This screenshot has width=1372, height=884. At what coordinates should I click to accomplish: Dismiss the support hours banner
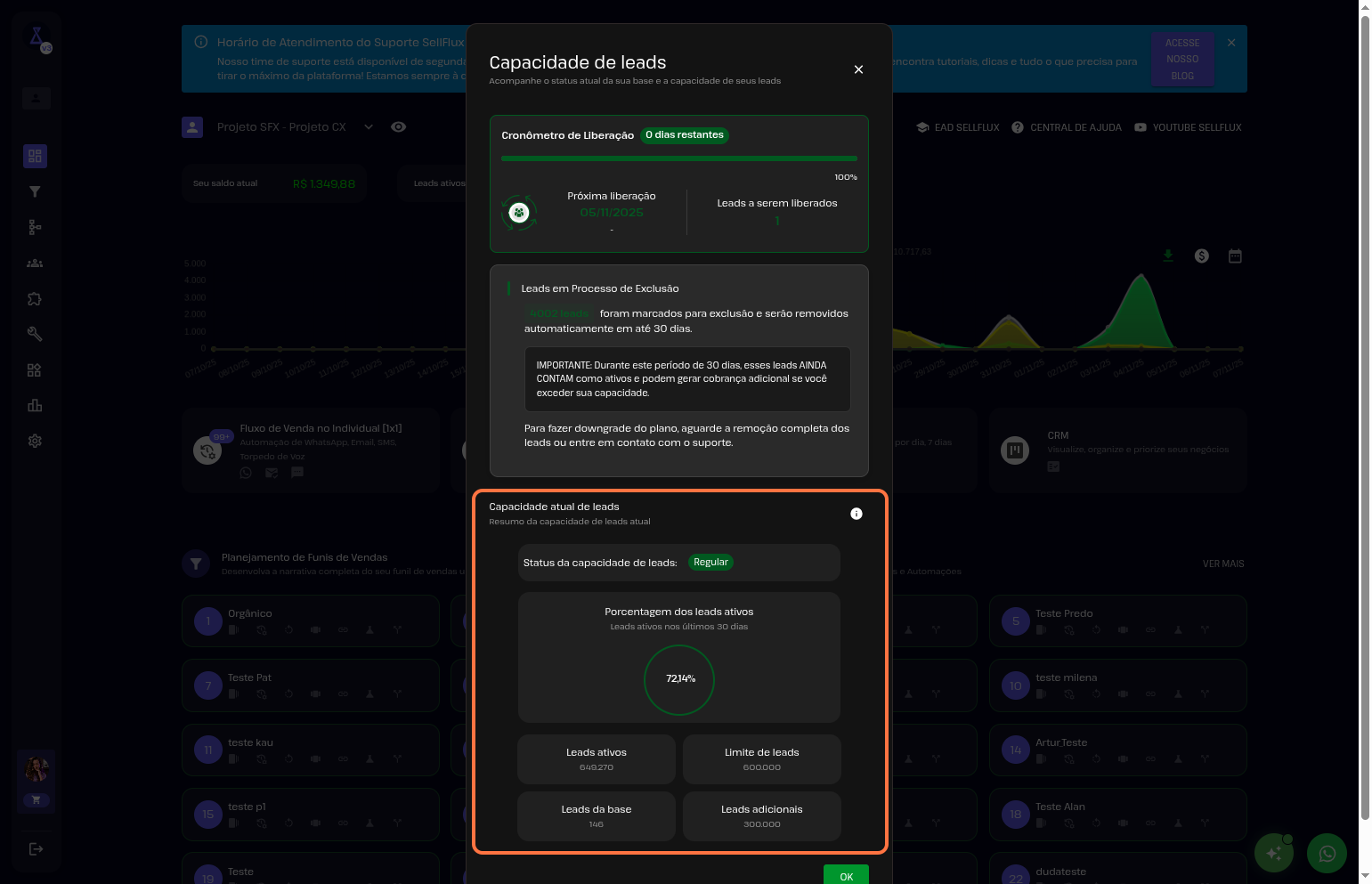tap(1231, 43)
